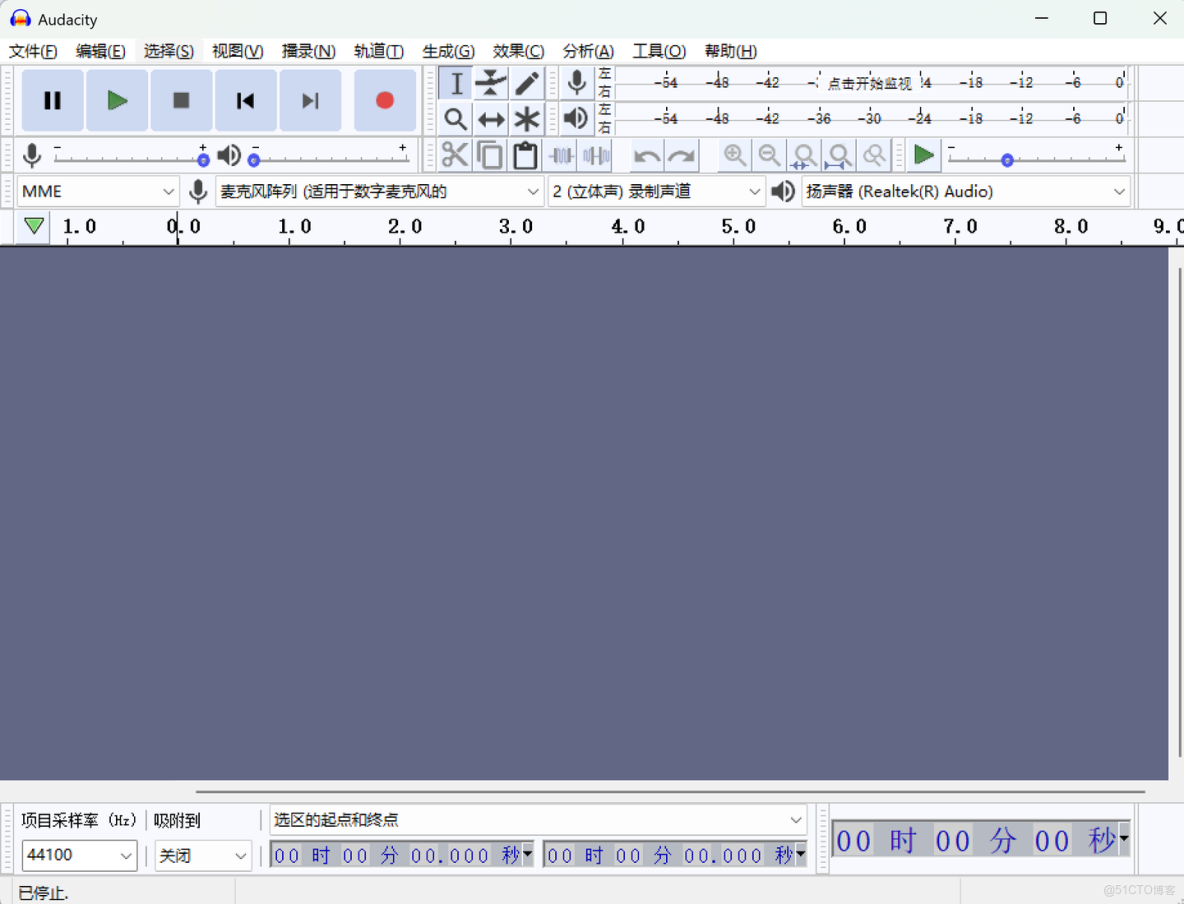The height and width of the screenshot is (904, 1184).
Task: Select the Zoom tool magnifier icon
Action: [455, 119]
